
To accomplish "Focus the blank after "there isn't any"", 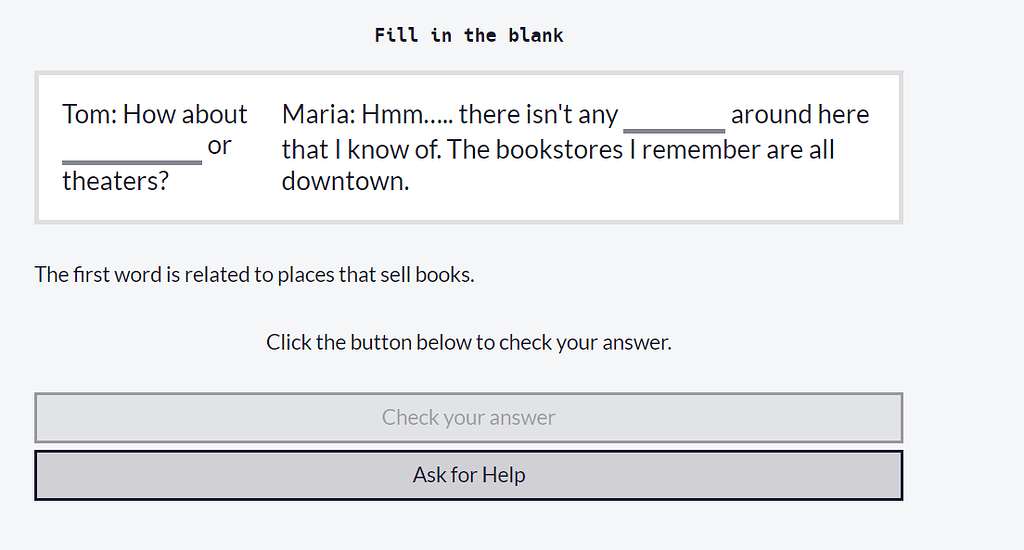I will [674, 117].
